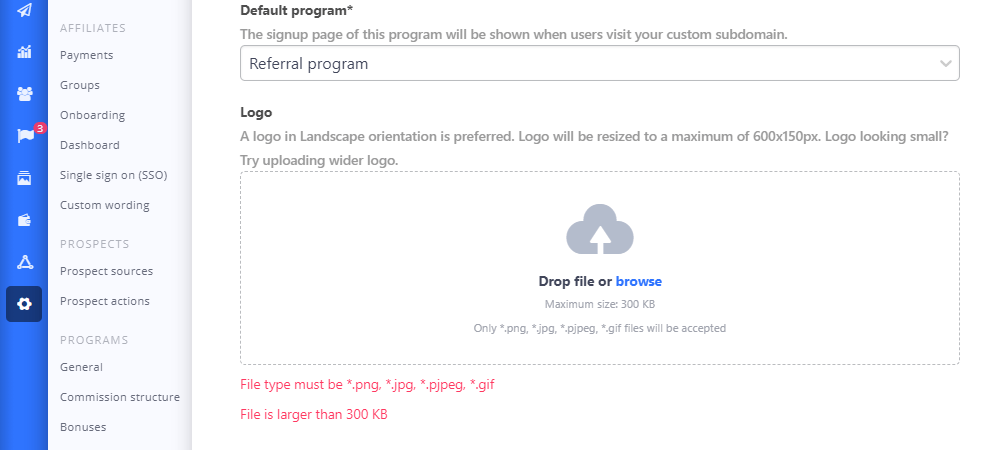Open the affiliates people group icon
Viewport: 1000px width, 450px height.
pos(24,94)
